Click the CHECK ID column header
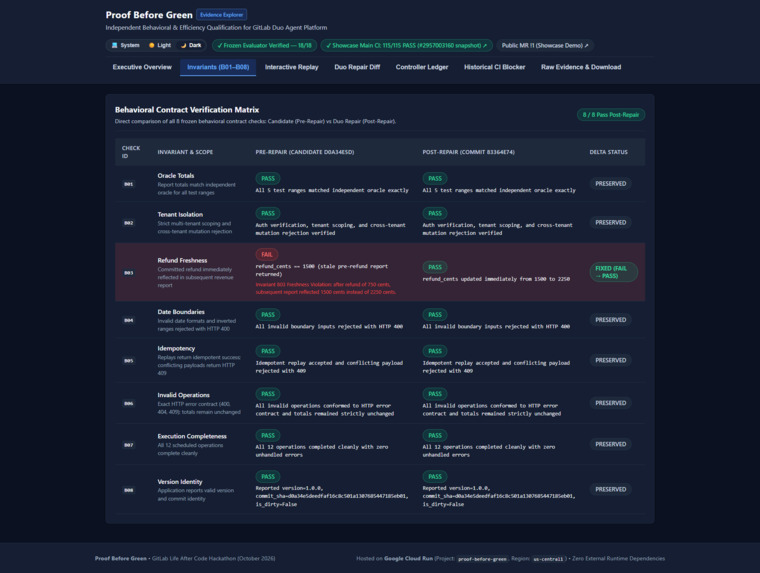Screen dimensions: 760x573 coord(131,152)
